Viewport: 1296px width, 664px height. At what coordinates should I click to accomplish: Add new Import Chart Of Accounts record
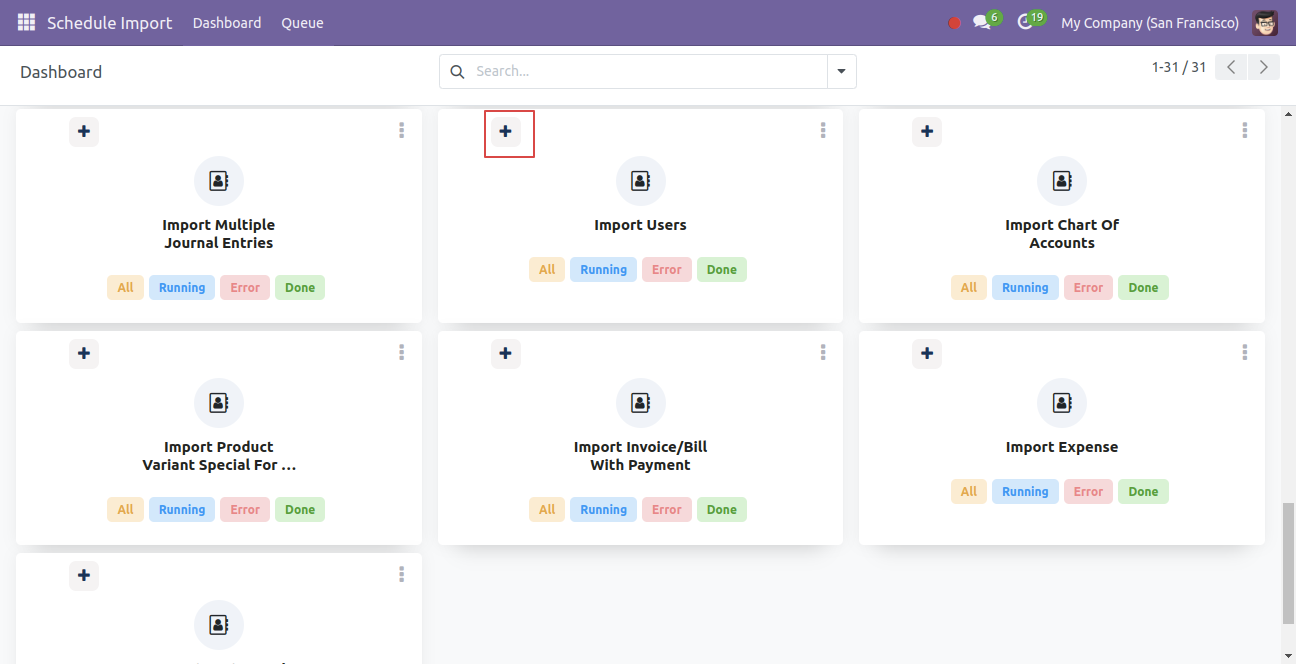(x=927, y=131)
